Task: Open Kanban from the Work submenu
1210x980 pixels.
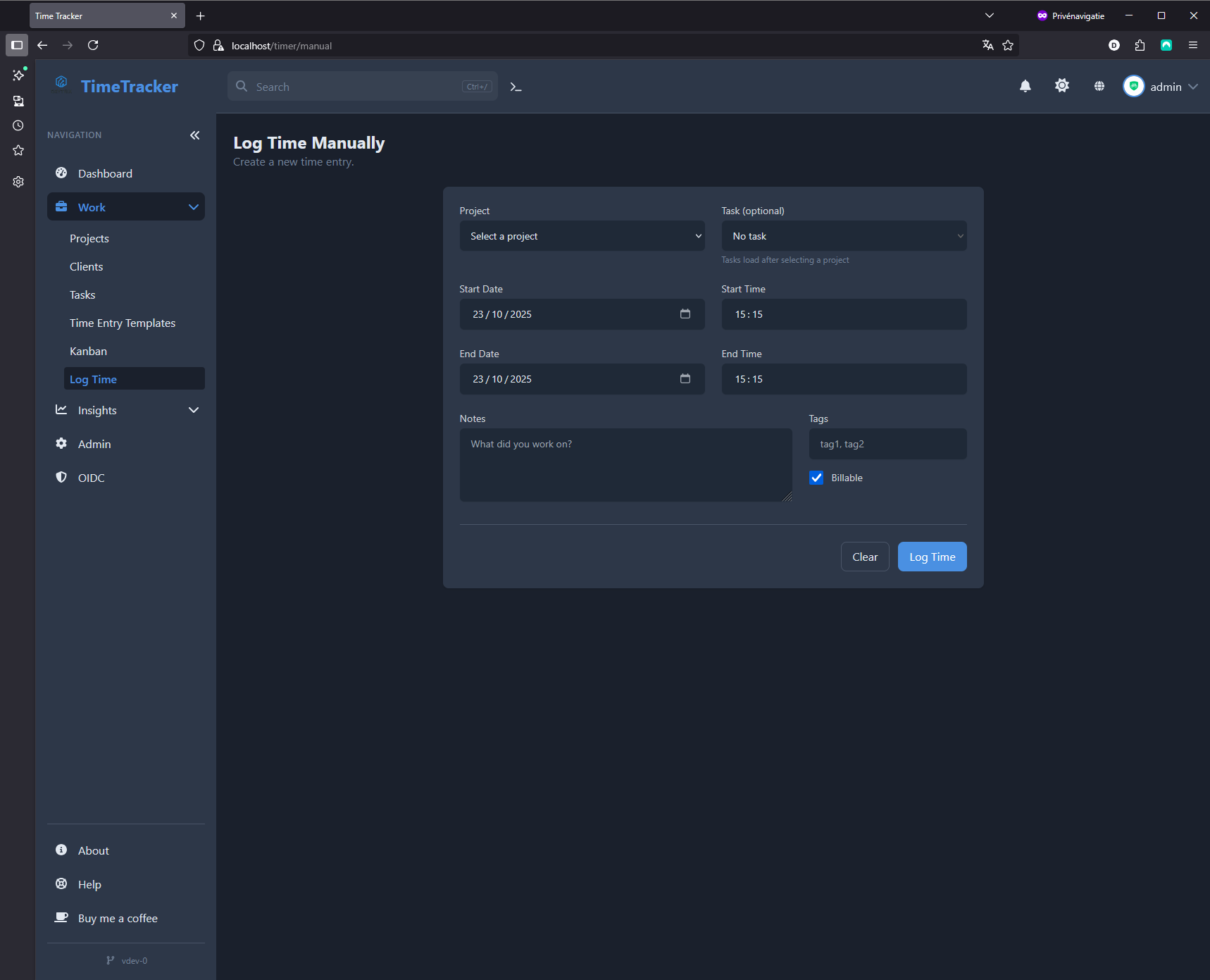Action: (88, 351)
